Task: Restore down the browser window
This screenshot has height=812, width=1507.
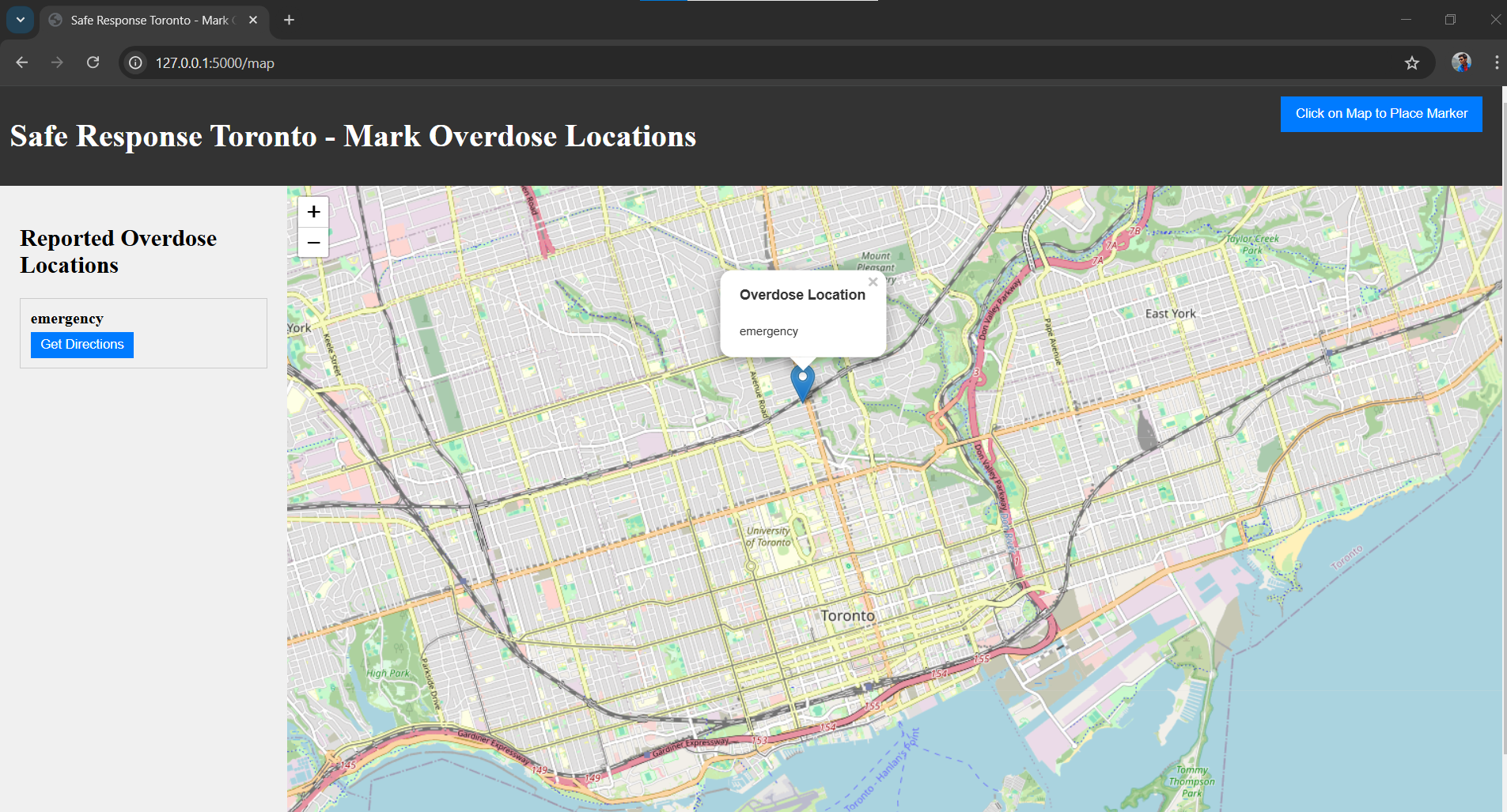Action: (1450, 20)
